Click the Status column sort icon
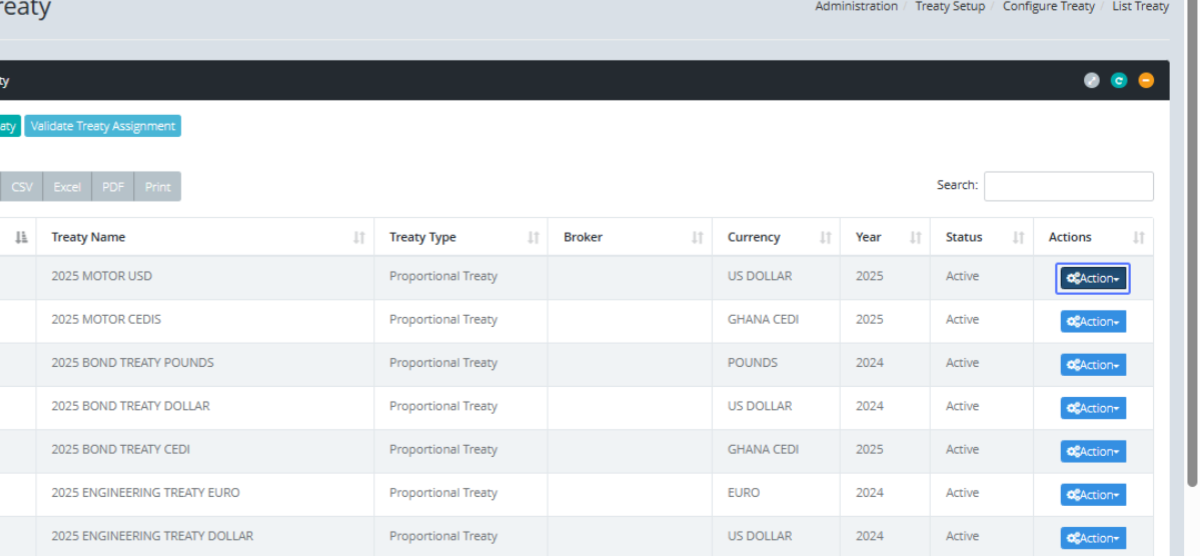The height and width of the screenshot is (556, 1200). coord(1018,238)
